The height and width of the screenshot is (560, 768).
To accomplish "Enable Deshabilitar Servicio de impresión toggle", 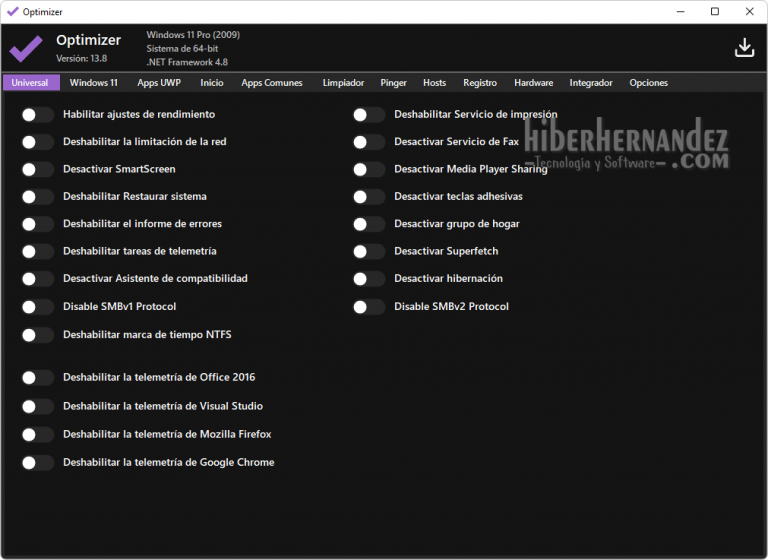I will click(x=369, y=115).
